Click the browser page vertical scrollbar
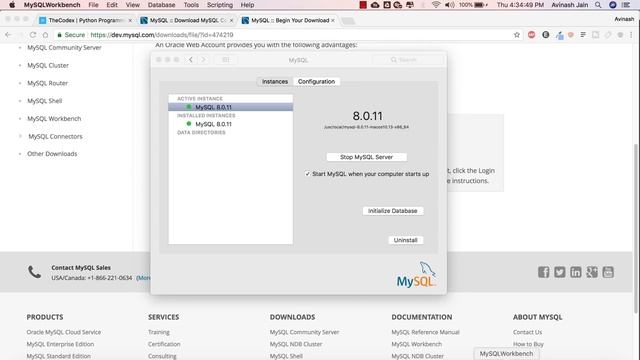This screenshot has width=640, height=360. coord(636,229)
